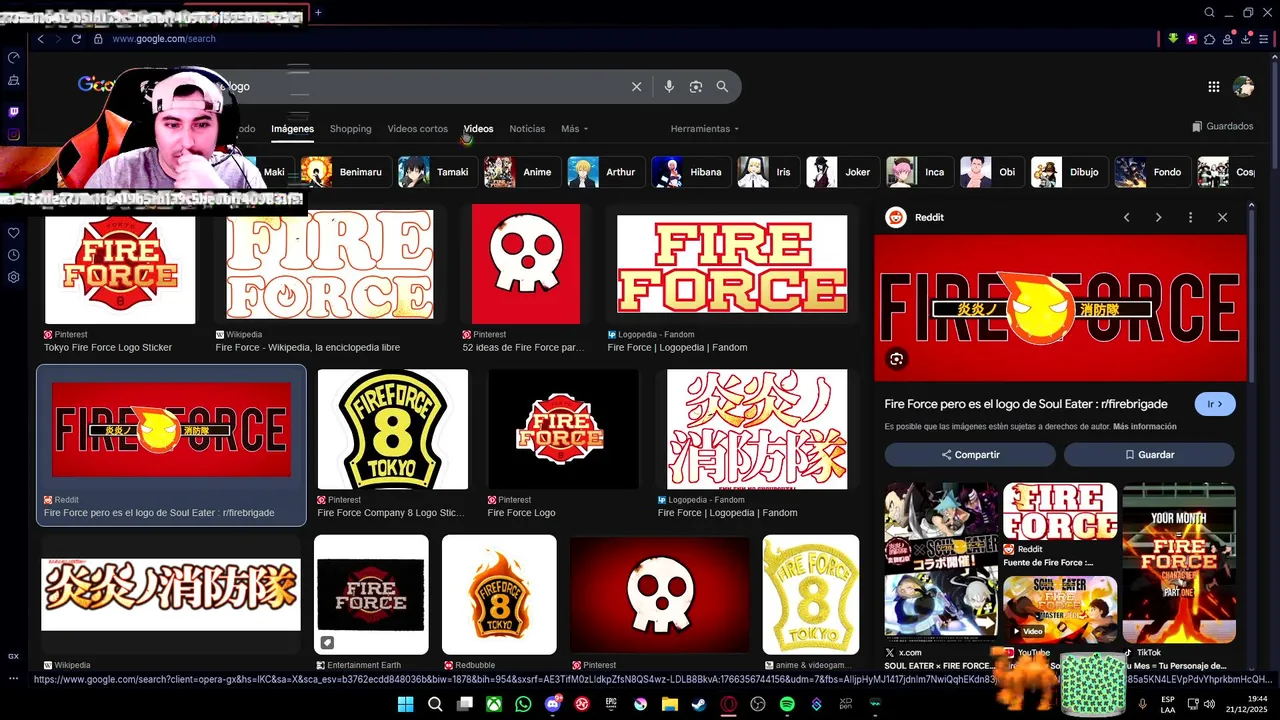Screen dimensions: 1280x720
Task: Open the Guardados saved items link
Action: pyautogui.click(x=1223, y=127)
